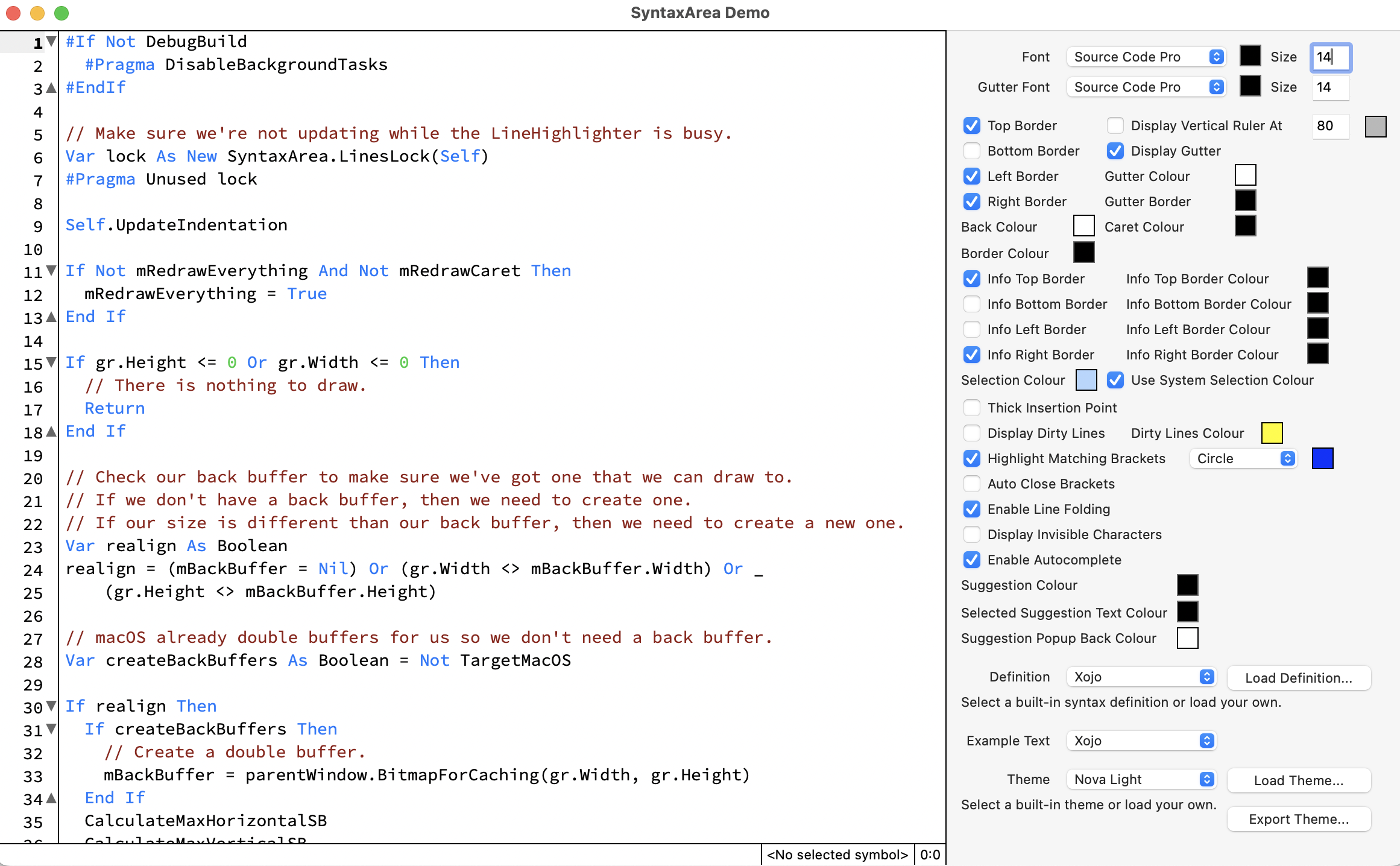
Task: Uncheck the Top Border checkbox
Action: tap(971, 125)
